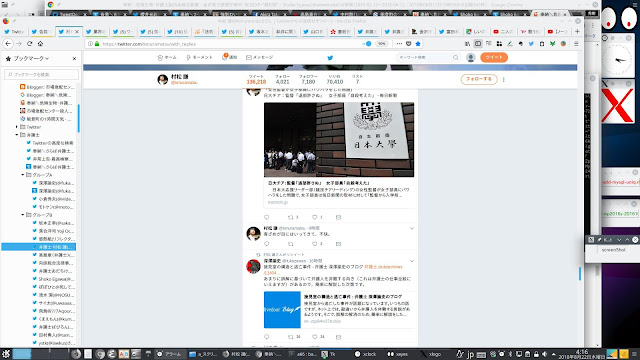Open the メッセージ menu item
Viewport: 640px width, 360px height.
[259, 58]
